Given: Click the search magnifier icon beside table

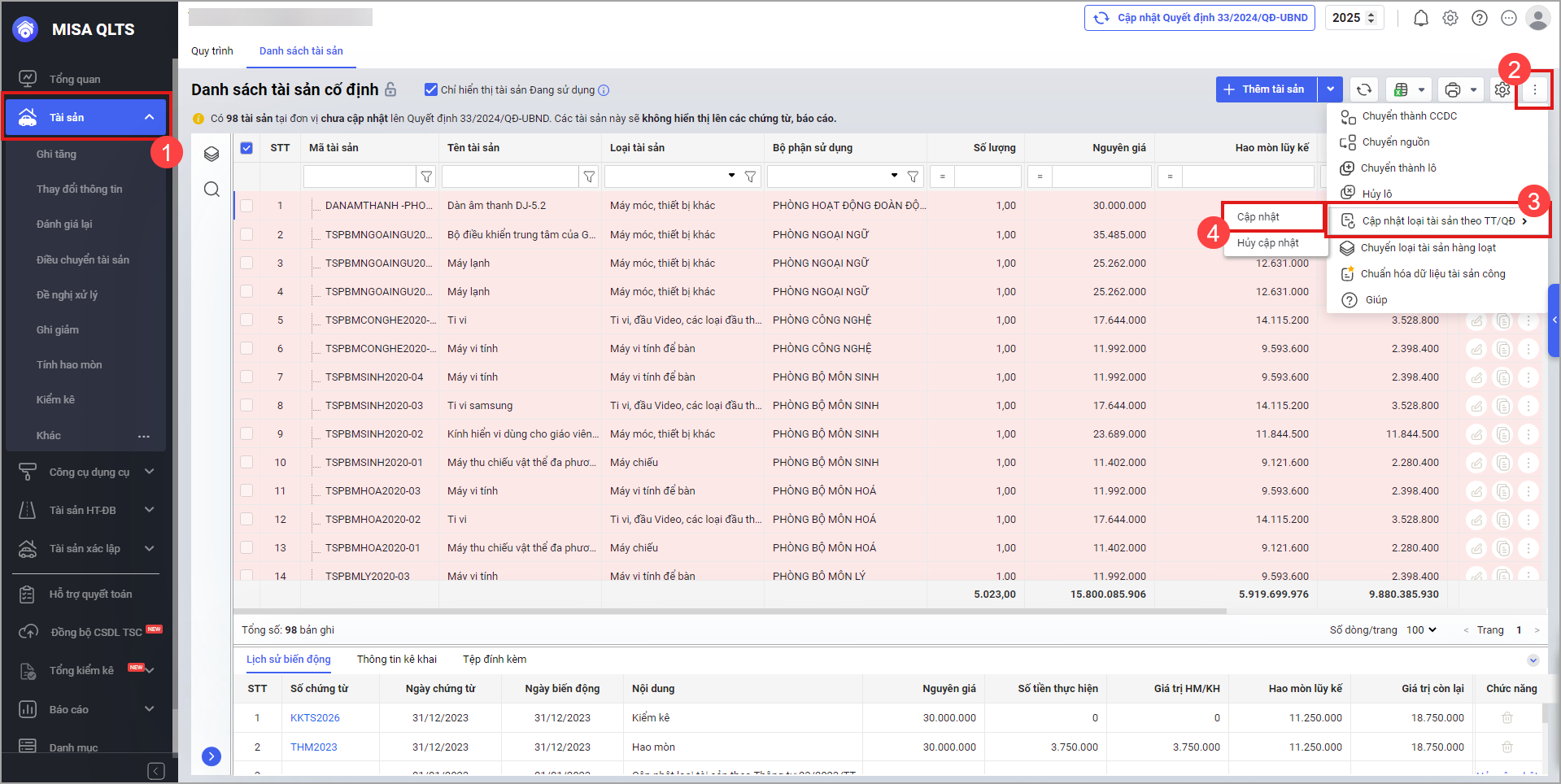Looking at the screenshot, I should tap(211, 189).
